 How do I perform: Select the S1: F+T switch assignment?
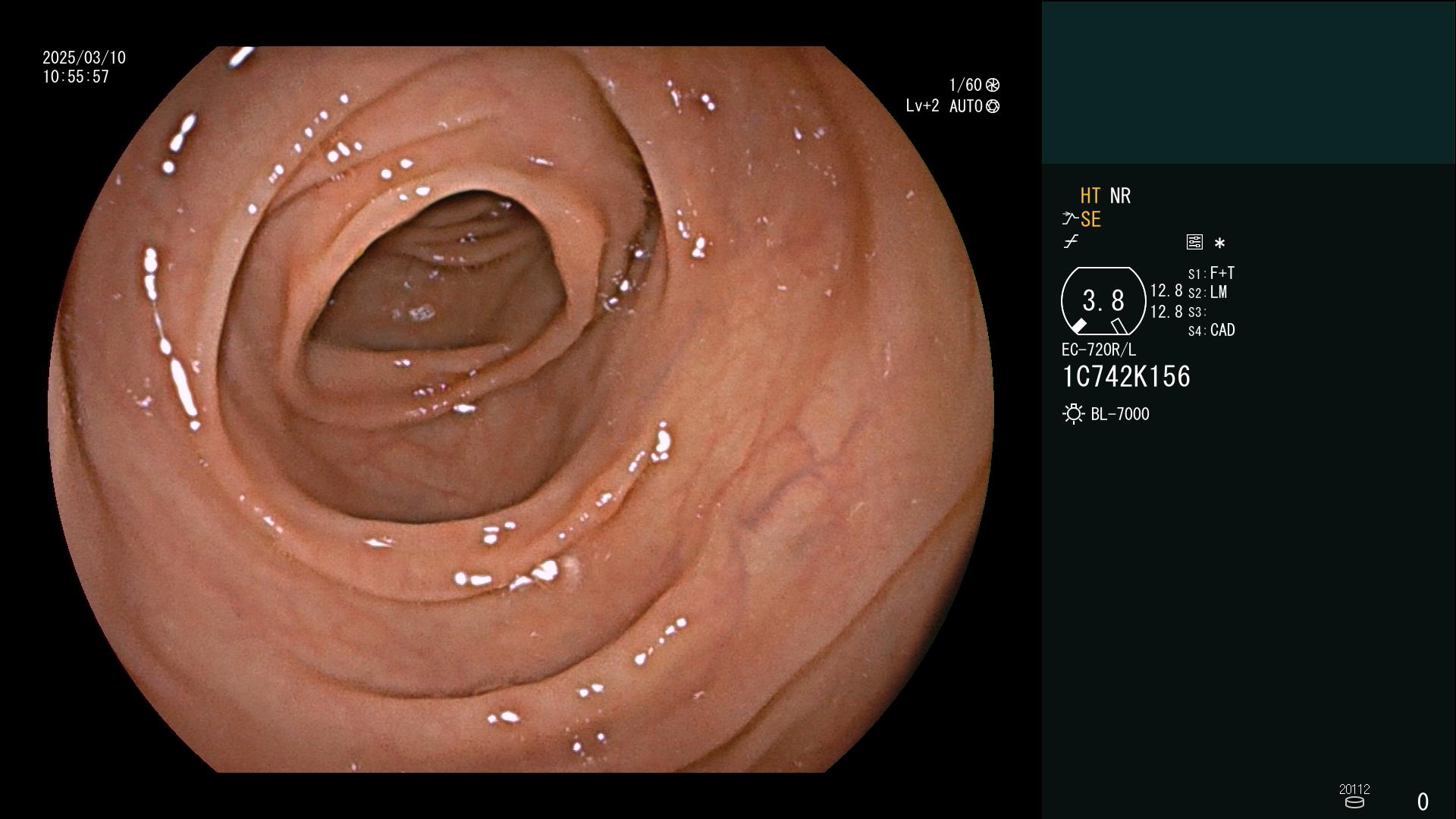pyautogui.click(x=1211, y=273)
